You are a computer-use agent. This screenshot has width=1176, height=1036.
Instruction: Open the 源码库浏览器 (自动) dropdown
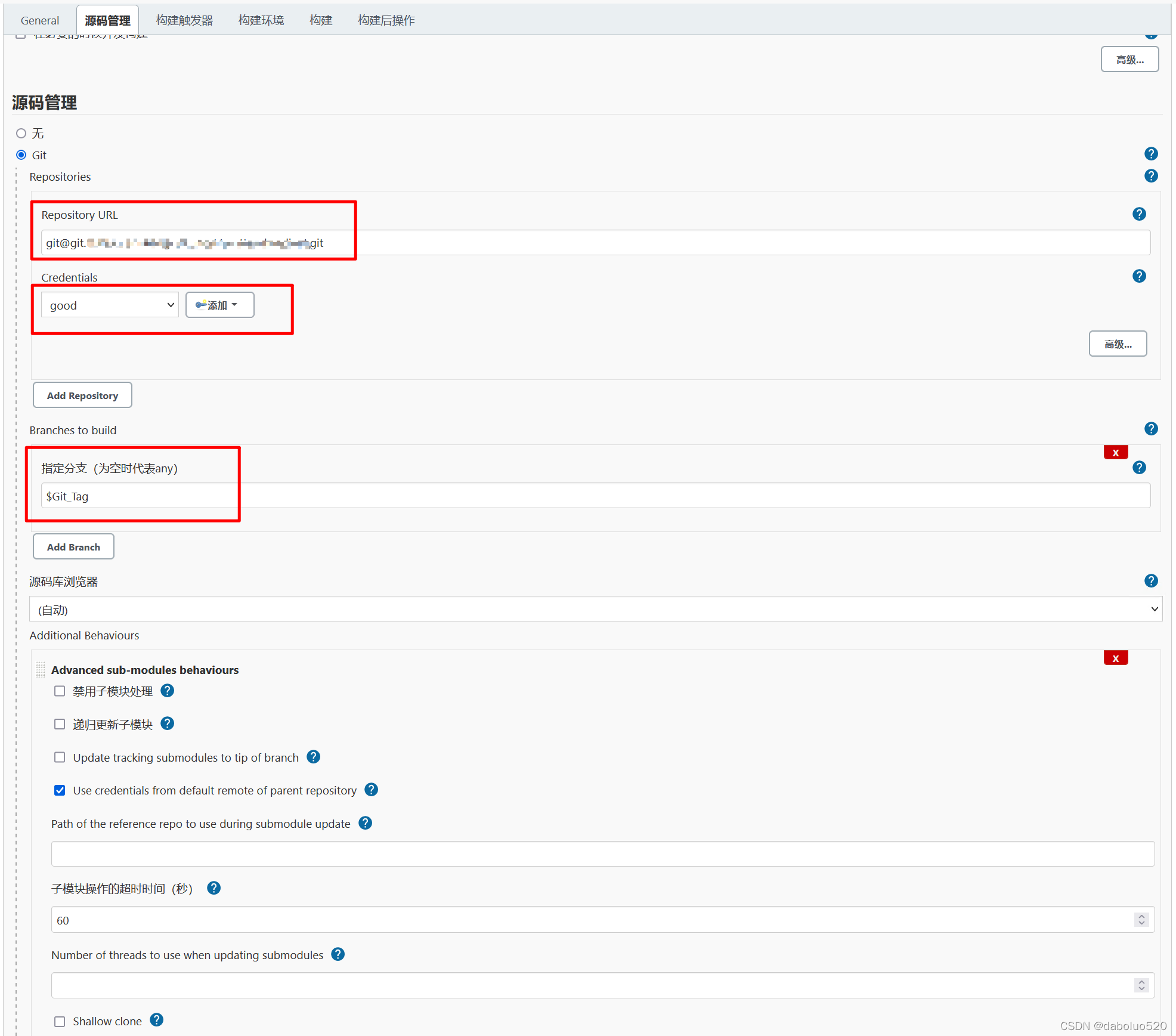tap(595, 610)
